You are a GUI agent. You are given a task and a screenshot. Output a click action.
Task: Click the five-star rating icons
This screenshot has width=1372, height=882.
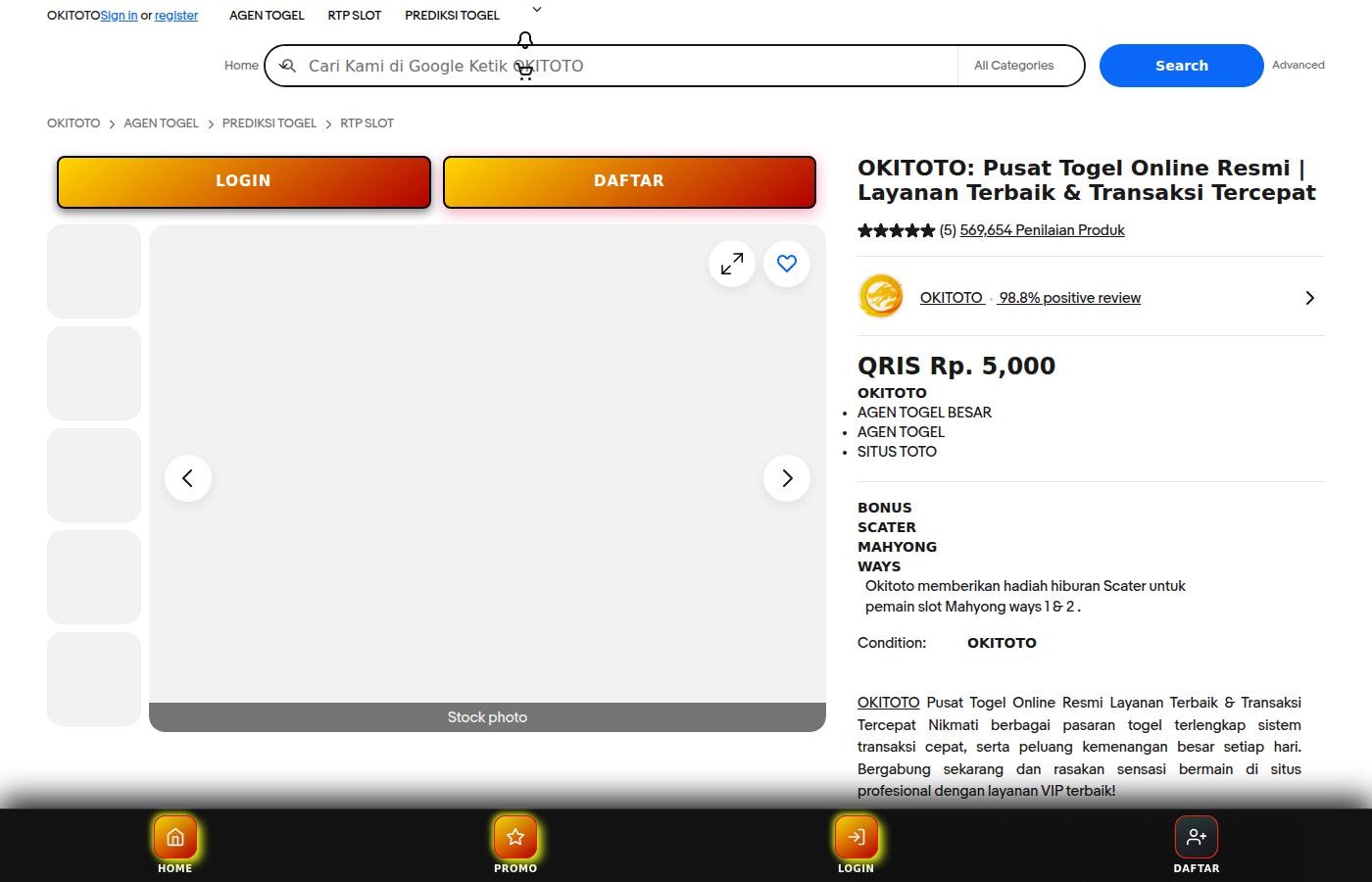click(896, 230)
